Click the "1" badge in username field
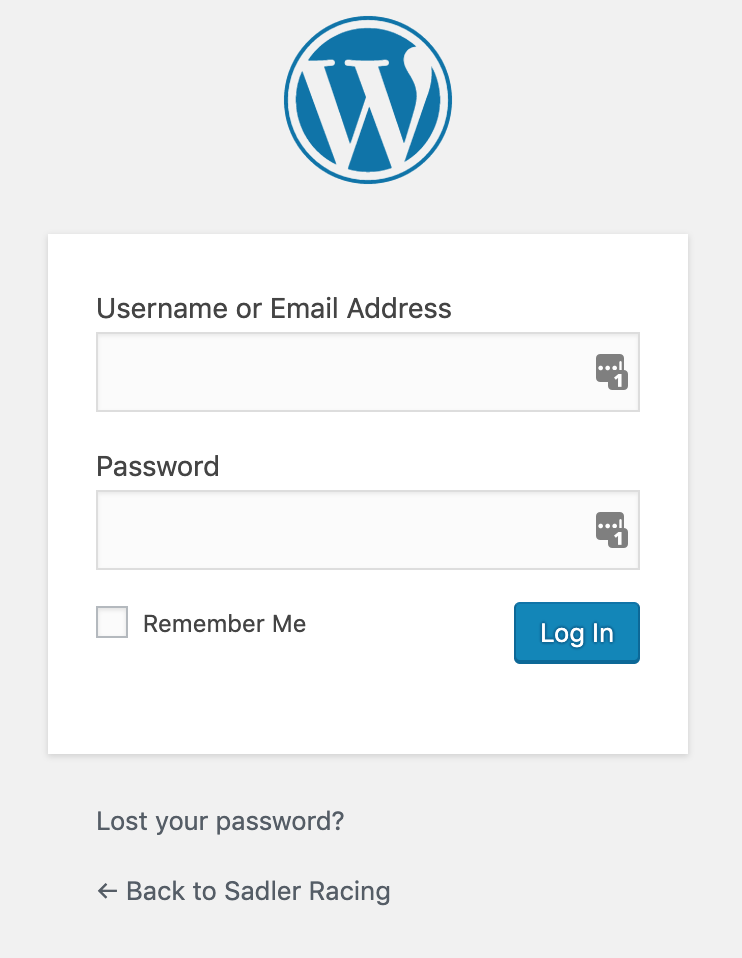 pos(619,381)
